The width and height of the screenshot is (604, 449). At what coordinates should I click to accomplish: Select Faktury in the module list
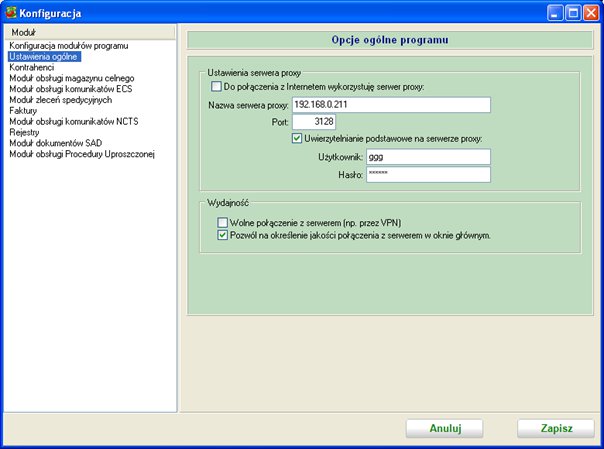pyautogui.click(x=23, y=111)
